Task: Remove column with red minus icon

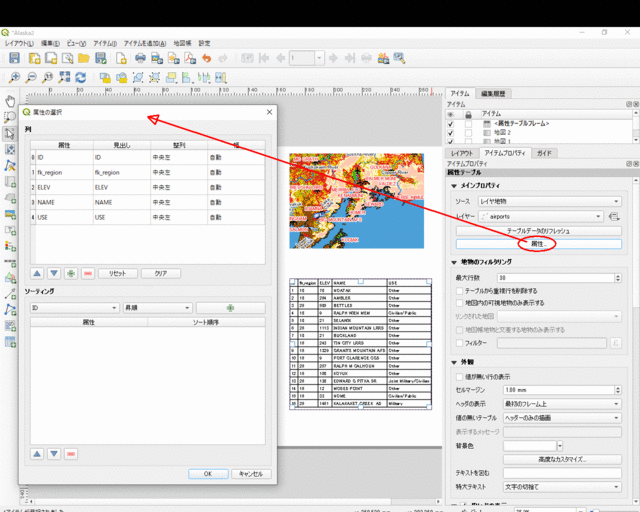Action: point(87,273)
